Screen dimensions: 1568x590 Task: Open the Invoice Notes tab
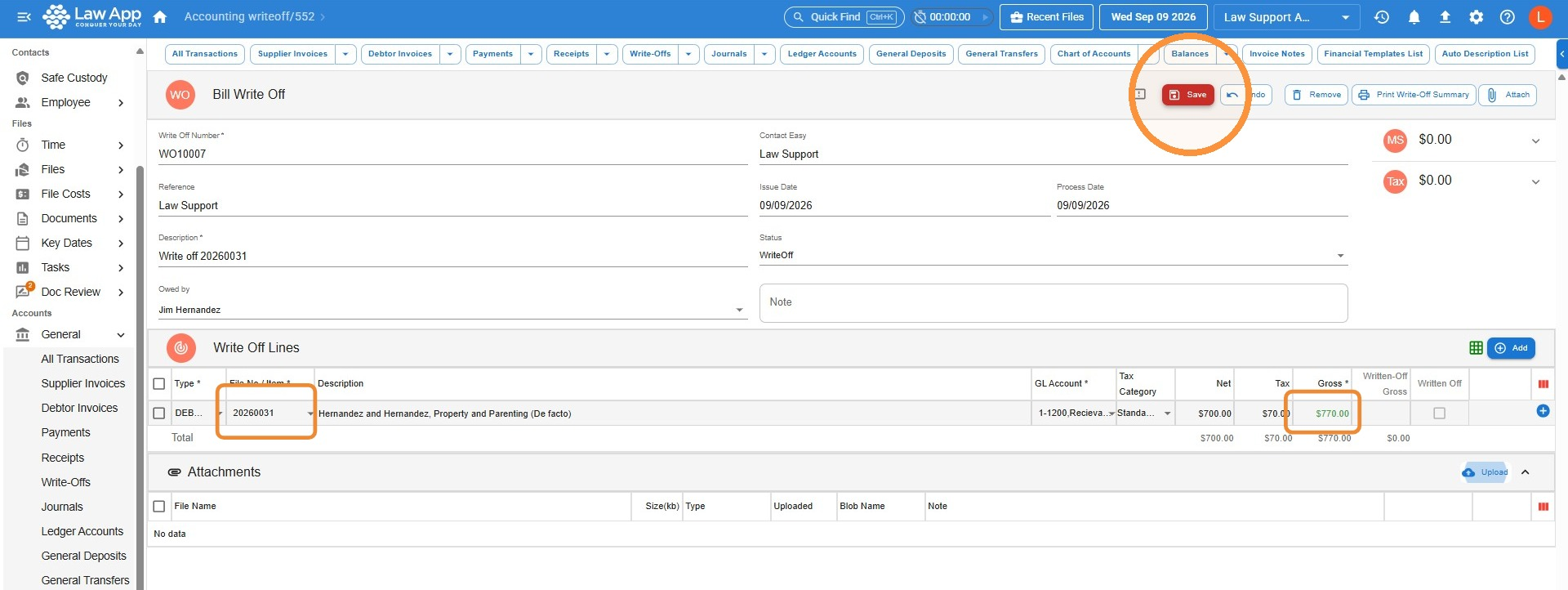click(1276, 54)
